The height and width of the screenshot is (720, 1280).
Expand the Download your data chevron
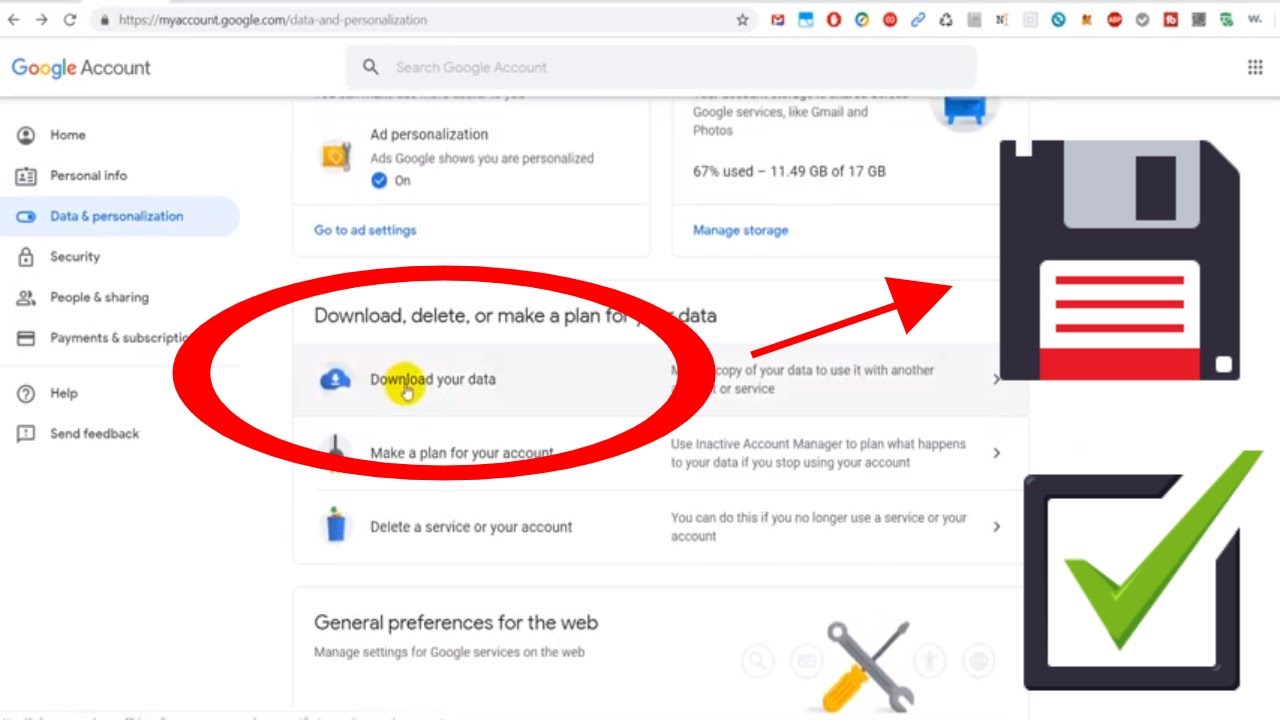pyautogui.click(x=996, y=379)
